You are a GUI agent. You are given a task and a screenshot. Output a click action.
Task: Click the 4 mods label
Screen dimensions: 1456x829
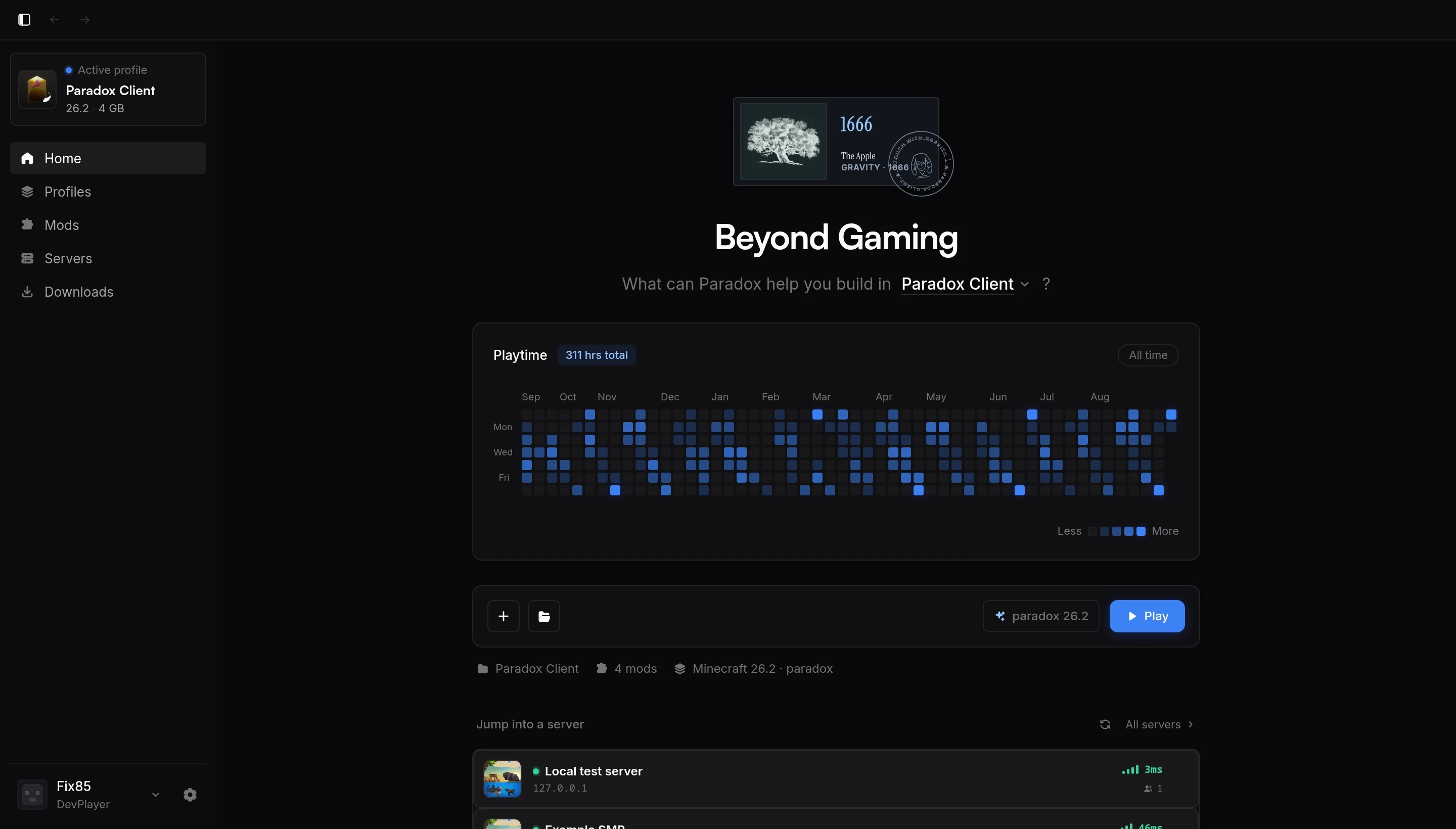pos(635,669)
